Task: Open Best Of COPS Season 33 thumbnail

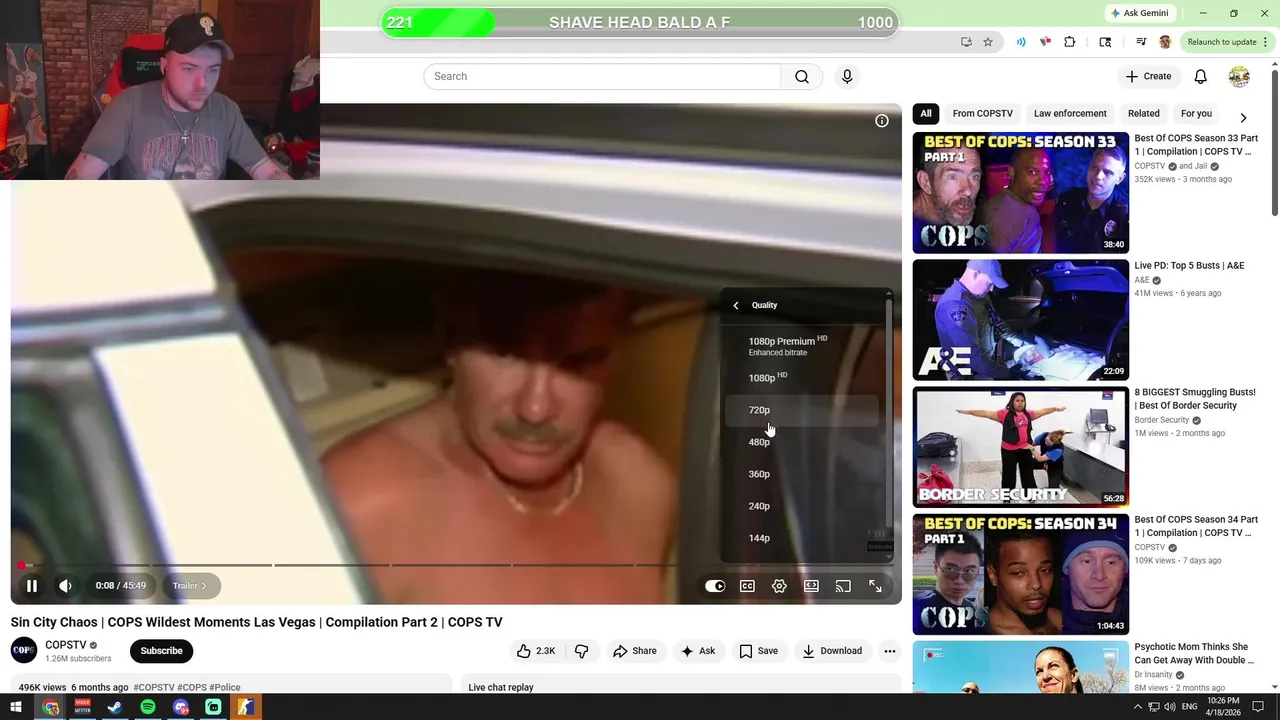Action: point(1021,193)
